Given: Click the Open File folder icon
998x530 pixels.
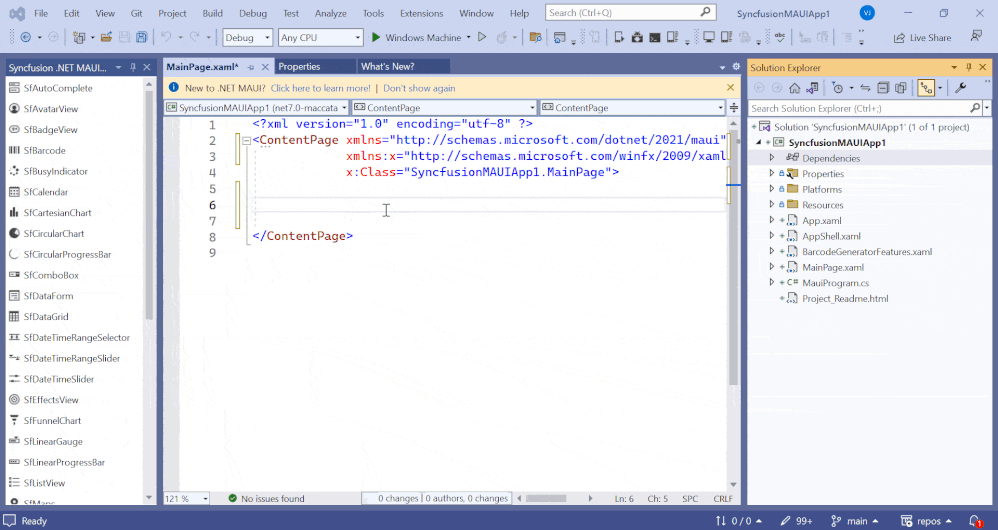Looking at the screenshot, I should [106, 38].
